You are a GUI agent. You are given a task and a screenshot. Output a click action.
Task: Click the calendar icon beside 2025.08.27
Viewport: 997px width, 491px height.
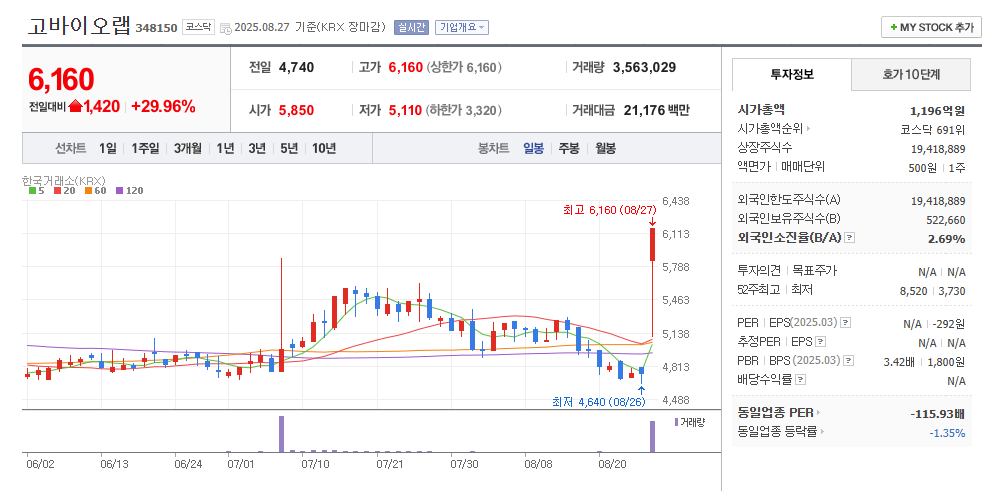pyautogui.click(x=226, y=28)
